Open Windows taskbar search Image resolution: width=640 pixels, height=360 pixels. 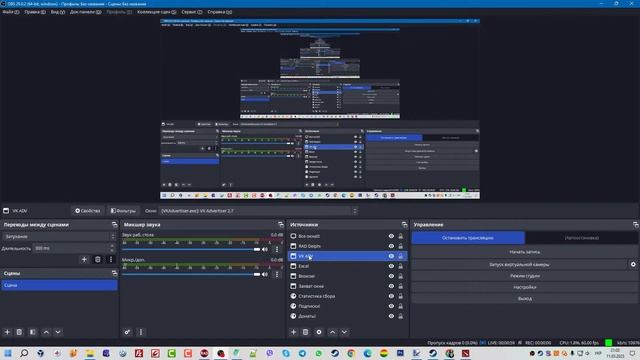24,353
